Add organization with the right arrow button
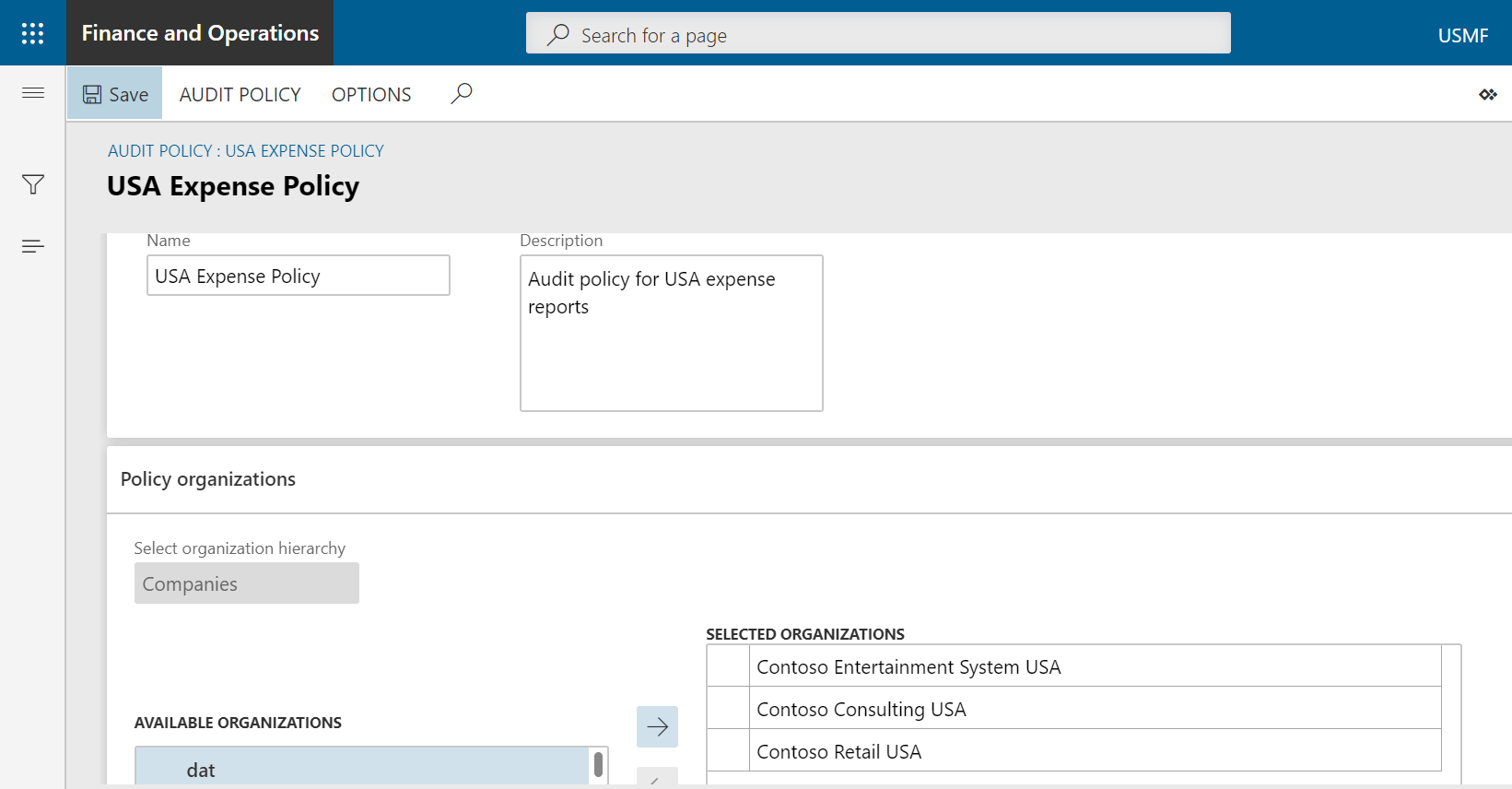The width and height of the screenshot is (1512, 789). pyautogui.click(x=657, y=726)
